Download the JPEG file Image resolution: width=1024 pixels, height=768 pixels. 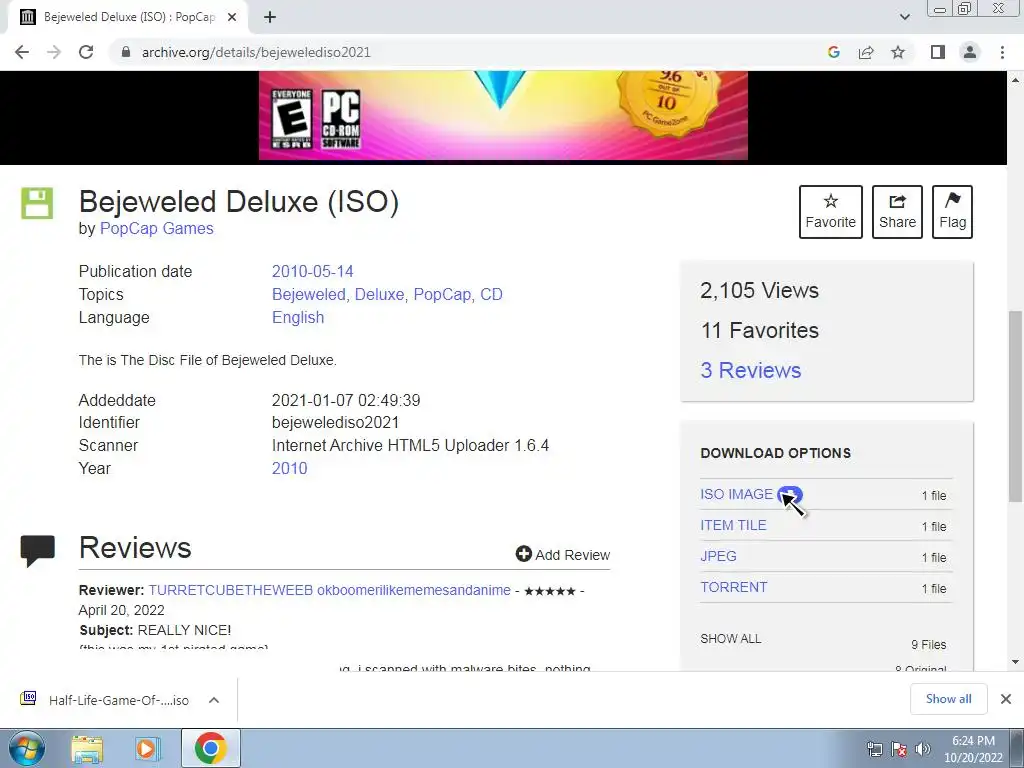click(718, 556)
